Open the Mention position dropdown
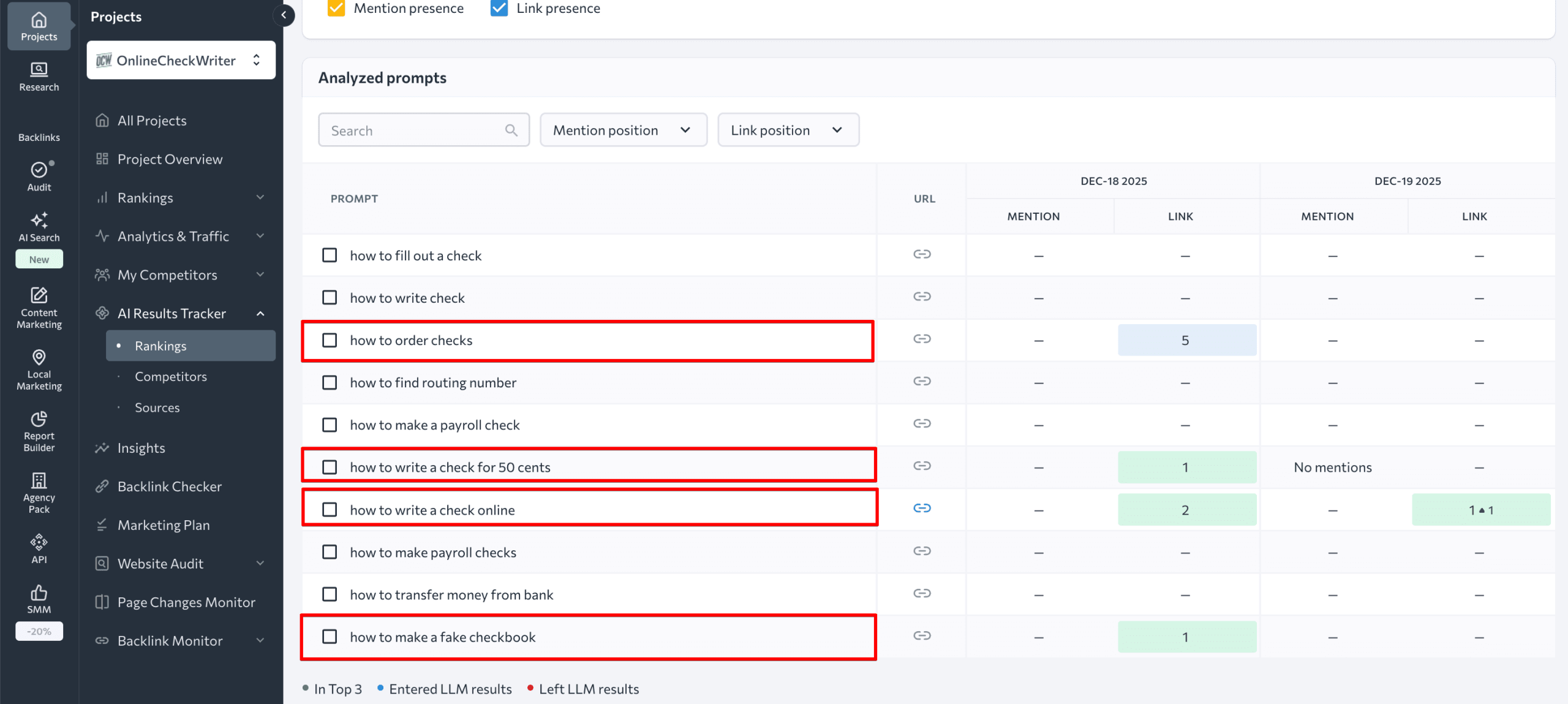This screenshot has width=1568, height=704. (x=623, y=129)
